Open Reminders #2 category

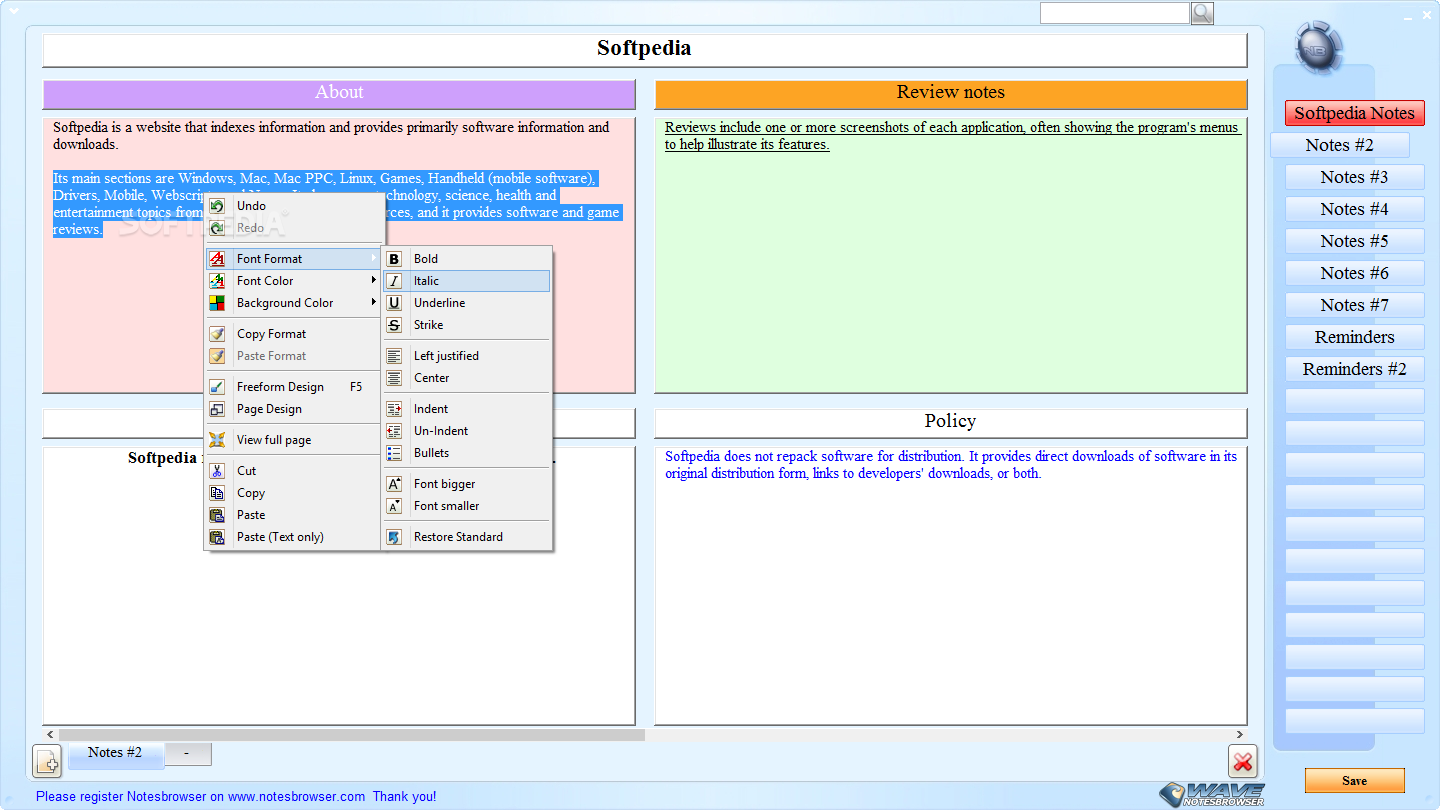point(1354,369)
